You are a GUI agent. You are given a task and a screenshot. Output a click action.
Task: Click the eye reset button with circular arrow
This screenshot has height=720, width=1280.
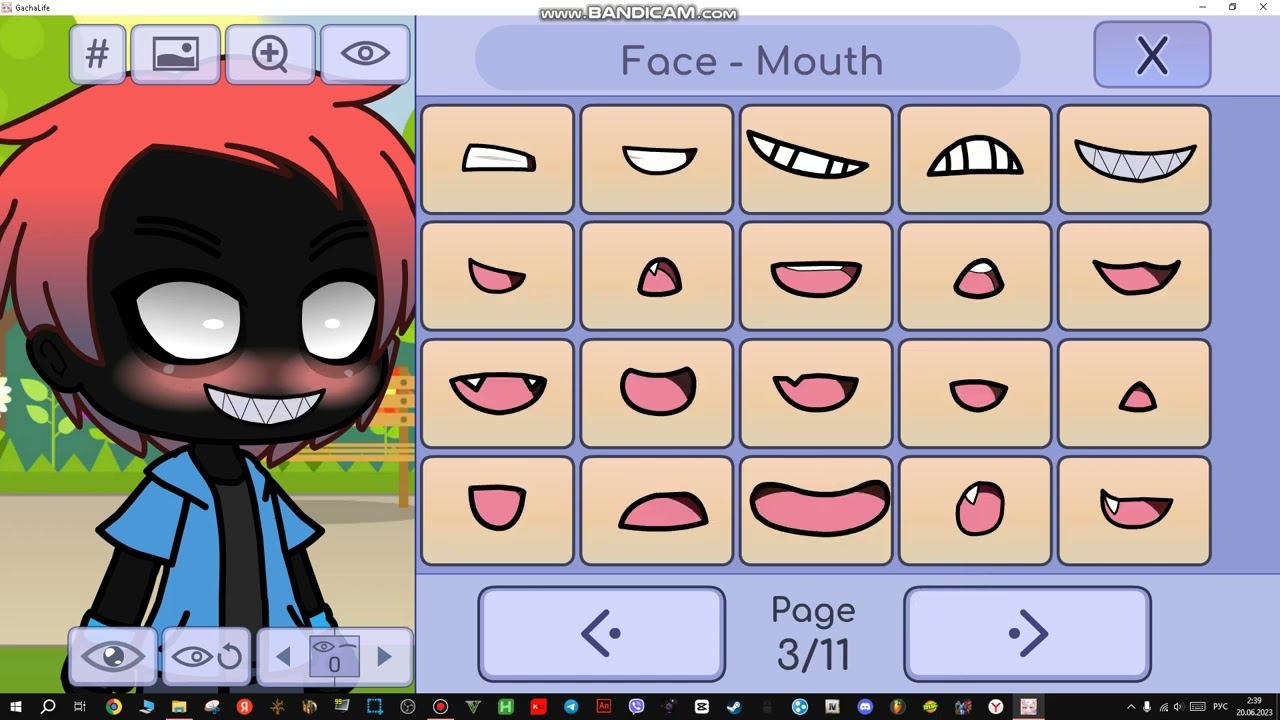click(206, 656)
